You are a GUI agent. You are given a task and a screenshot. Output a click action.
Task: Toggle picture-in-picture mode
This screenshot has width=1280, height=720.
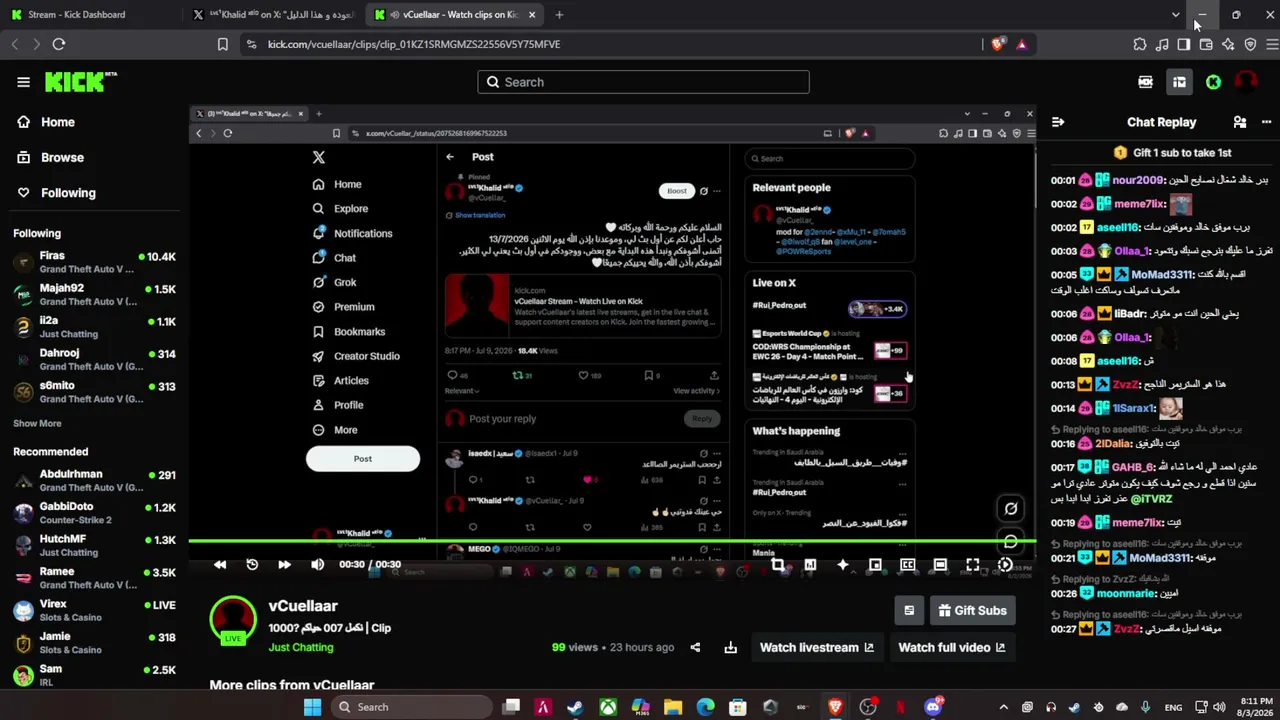875,565
